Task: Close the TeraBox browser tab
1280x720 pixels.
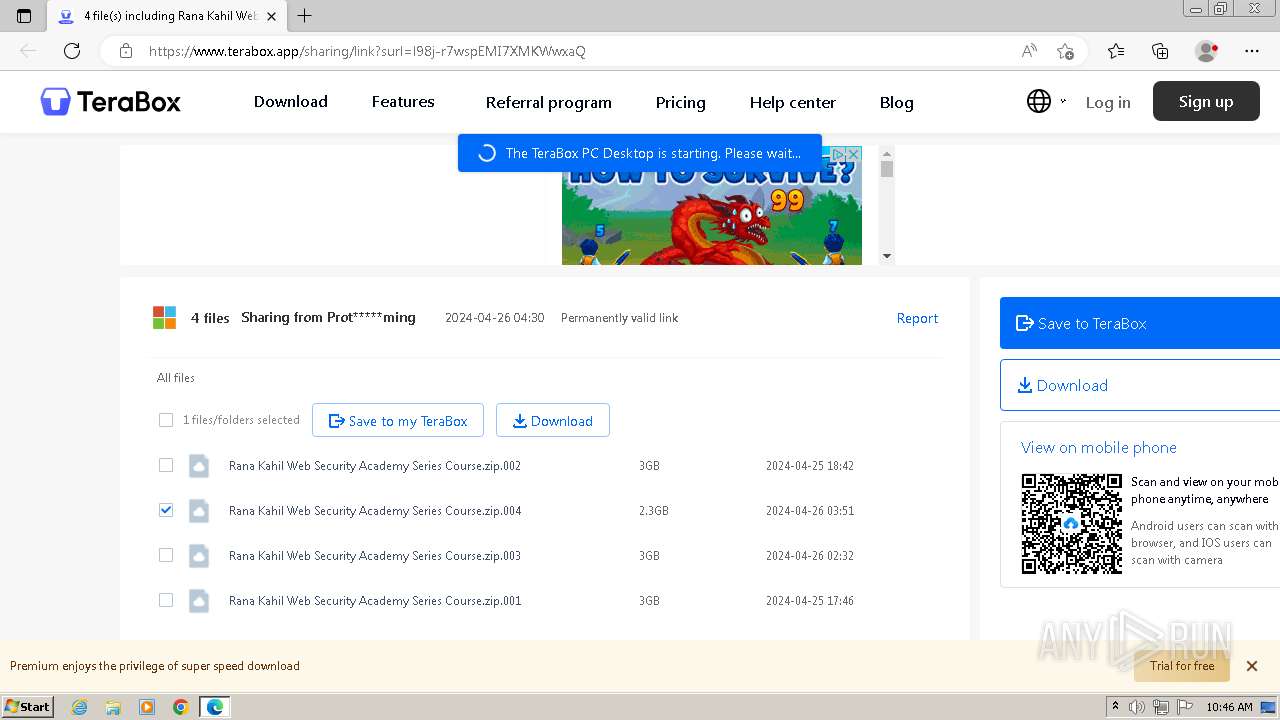Action: coord(271,16)
